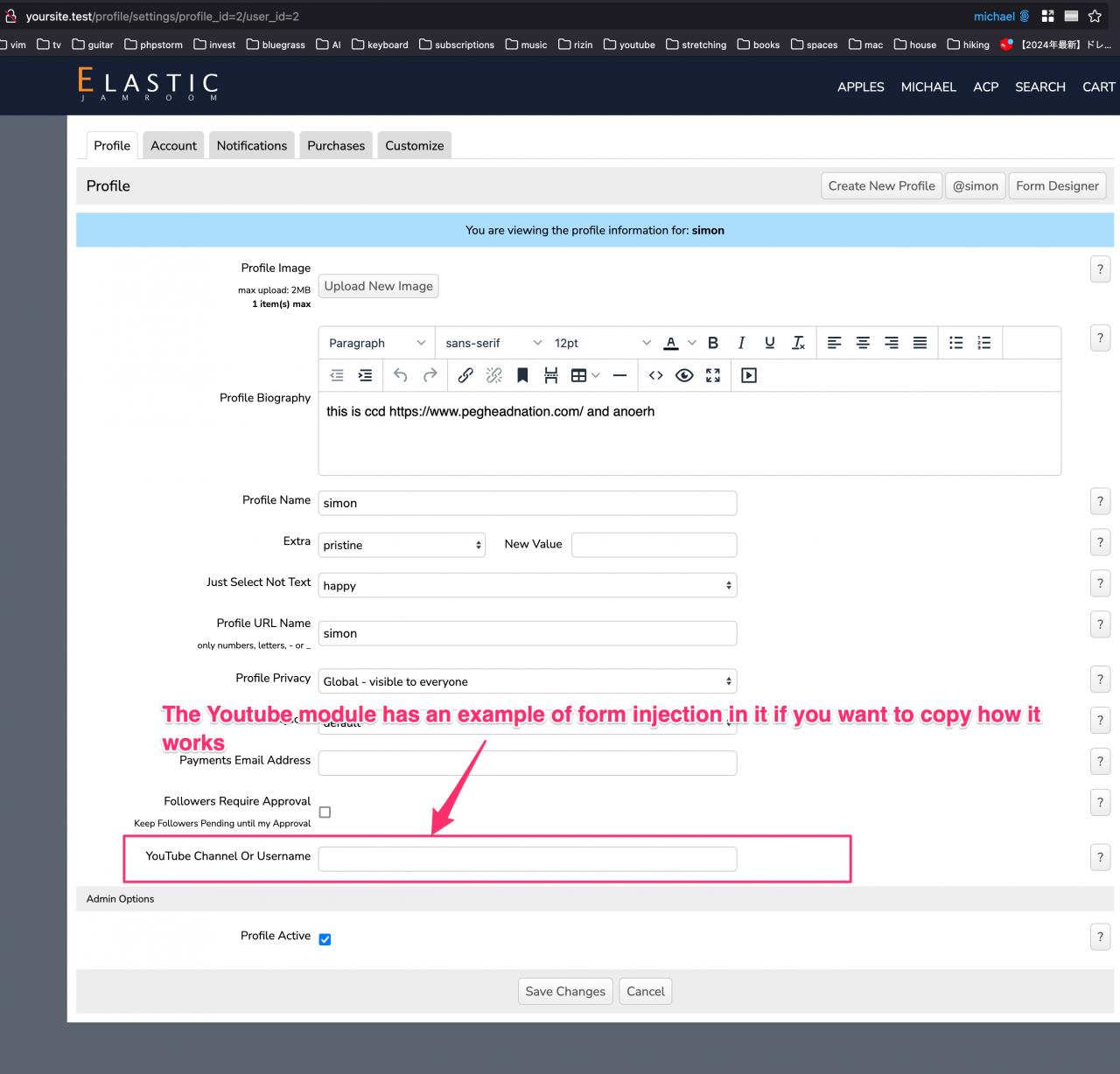Uncheck the Profile Active checkbox
The height and width of the screenshot is (1074, 1120).
(x=325, y=939)
